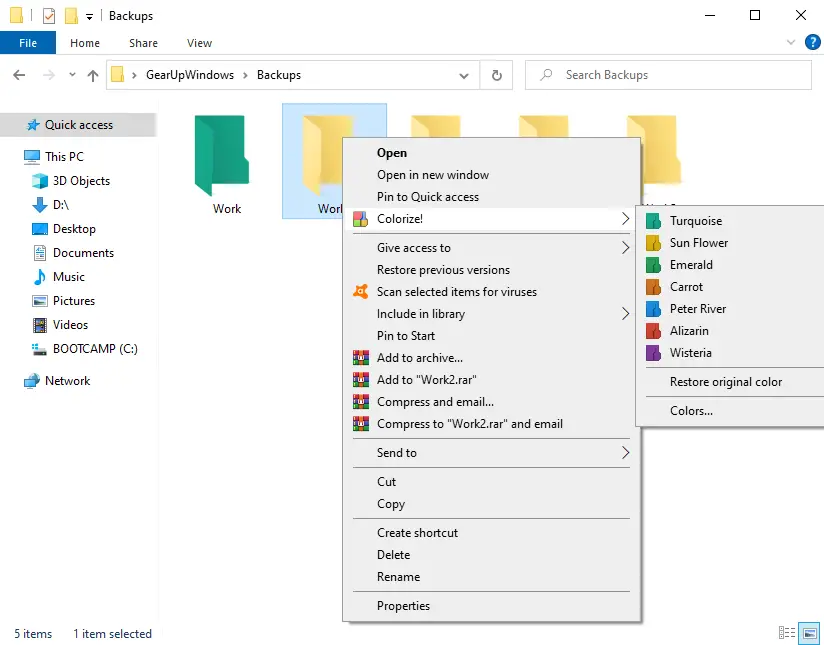Click the Forward navigation arrow

pyautogui.click(x=49, y=75)
